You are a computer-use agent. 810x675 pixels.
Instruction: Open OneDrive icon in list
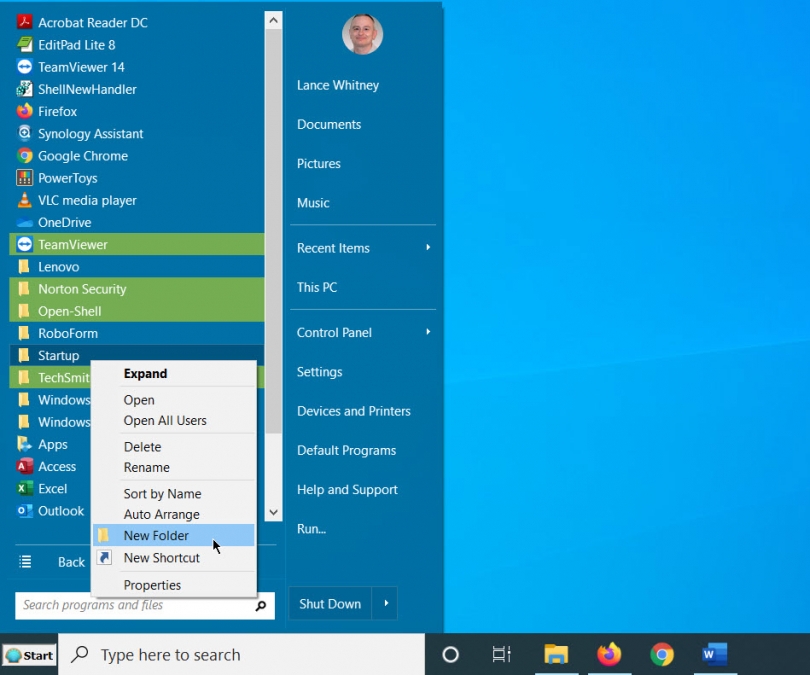(x=24, y=222)
